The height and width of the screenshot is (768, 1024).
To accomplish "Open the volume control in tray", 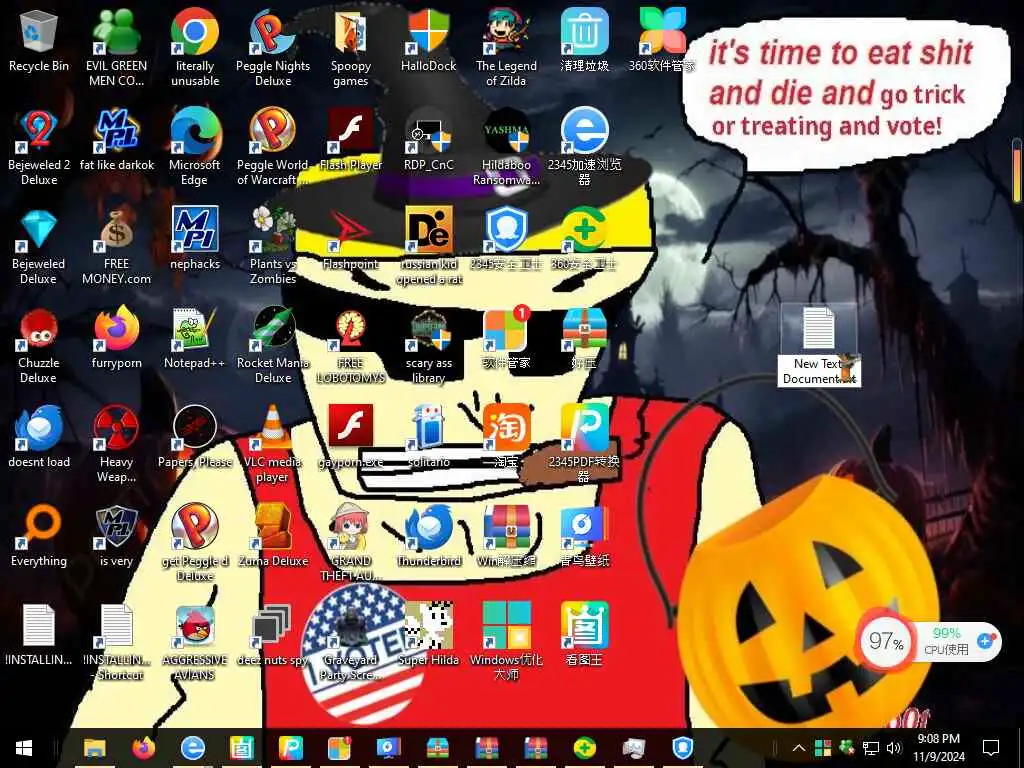I will [895, 748].
